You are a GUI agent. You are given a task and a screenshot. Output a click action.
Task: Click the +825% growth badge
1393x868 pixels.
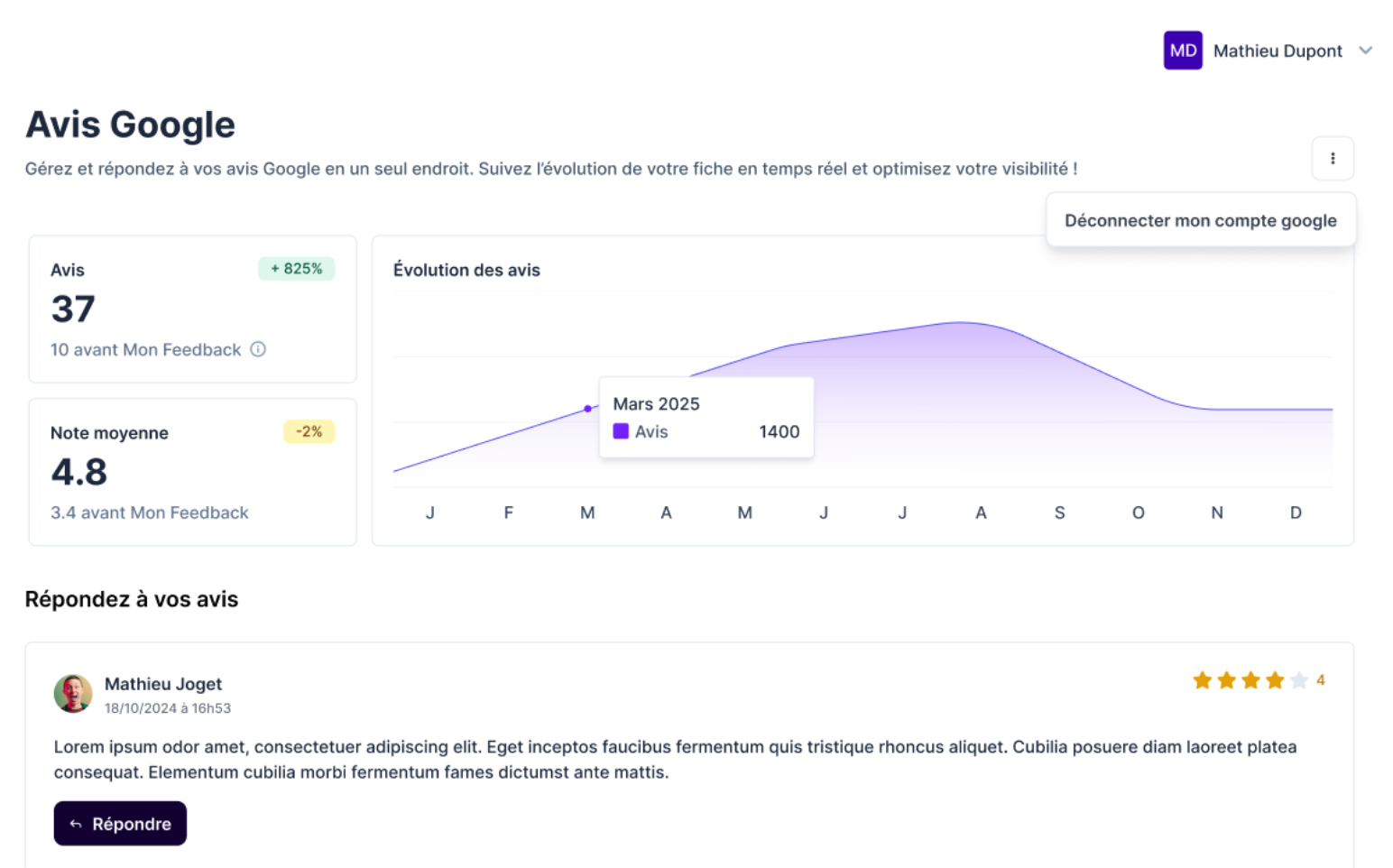[x=296, y=269]
